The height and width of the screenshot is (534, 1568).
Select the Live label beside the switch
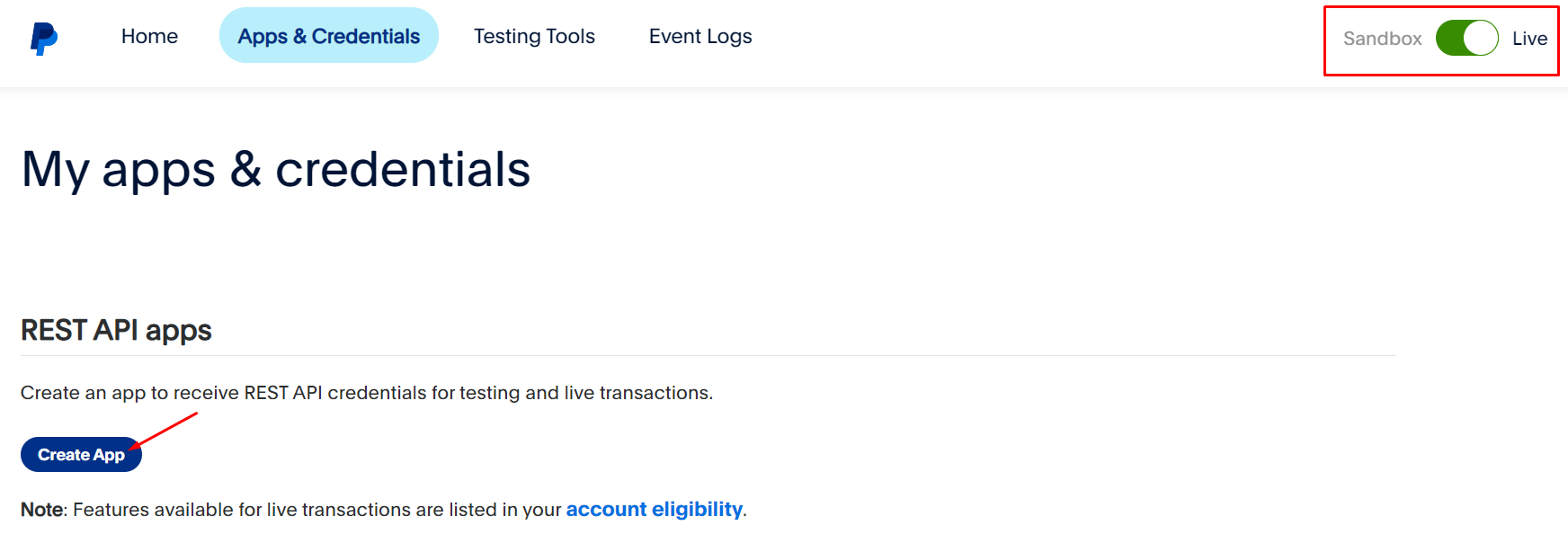pyautogui.click(x=1529, y=39)
